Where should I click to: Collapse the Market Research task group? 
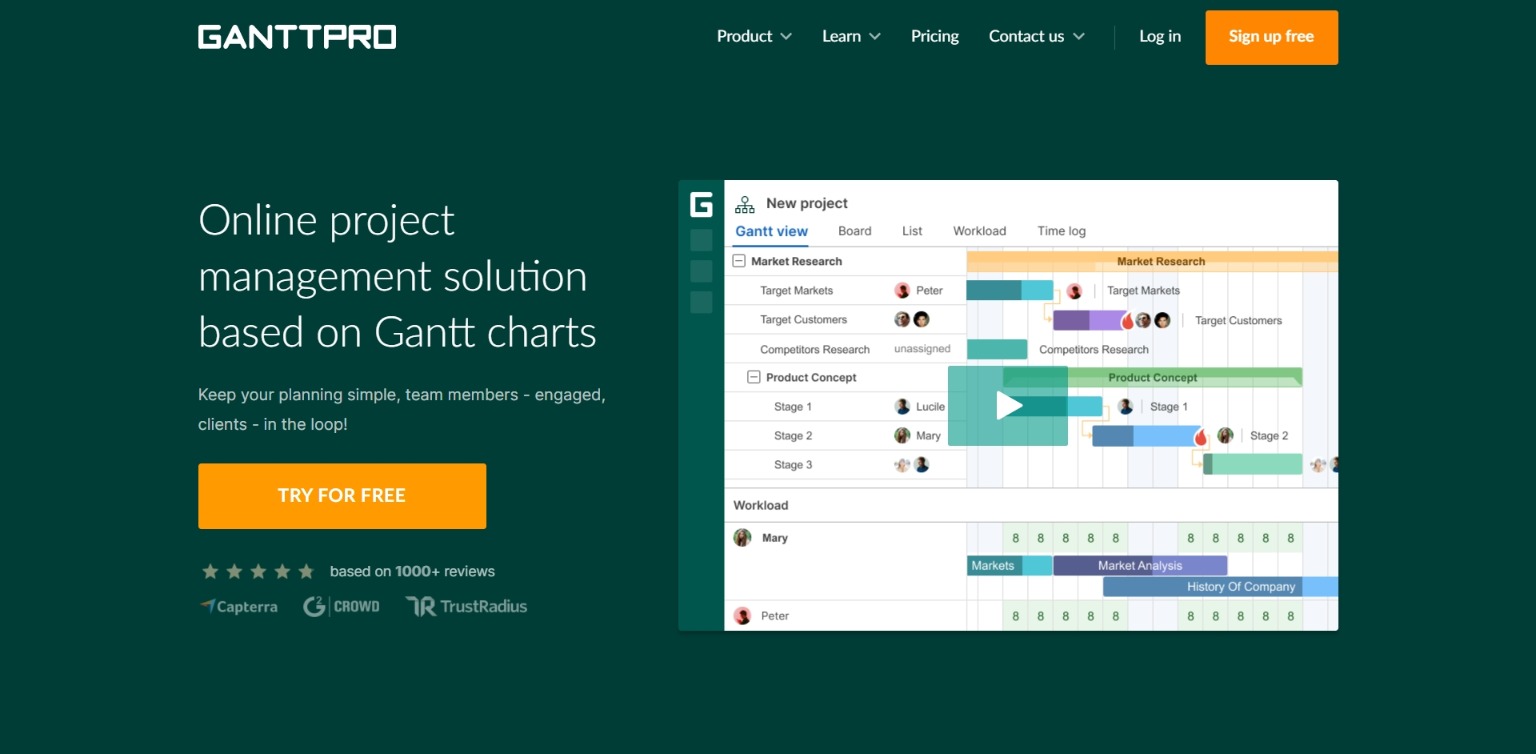point(739,261)
